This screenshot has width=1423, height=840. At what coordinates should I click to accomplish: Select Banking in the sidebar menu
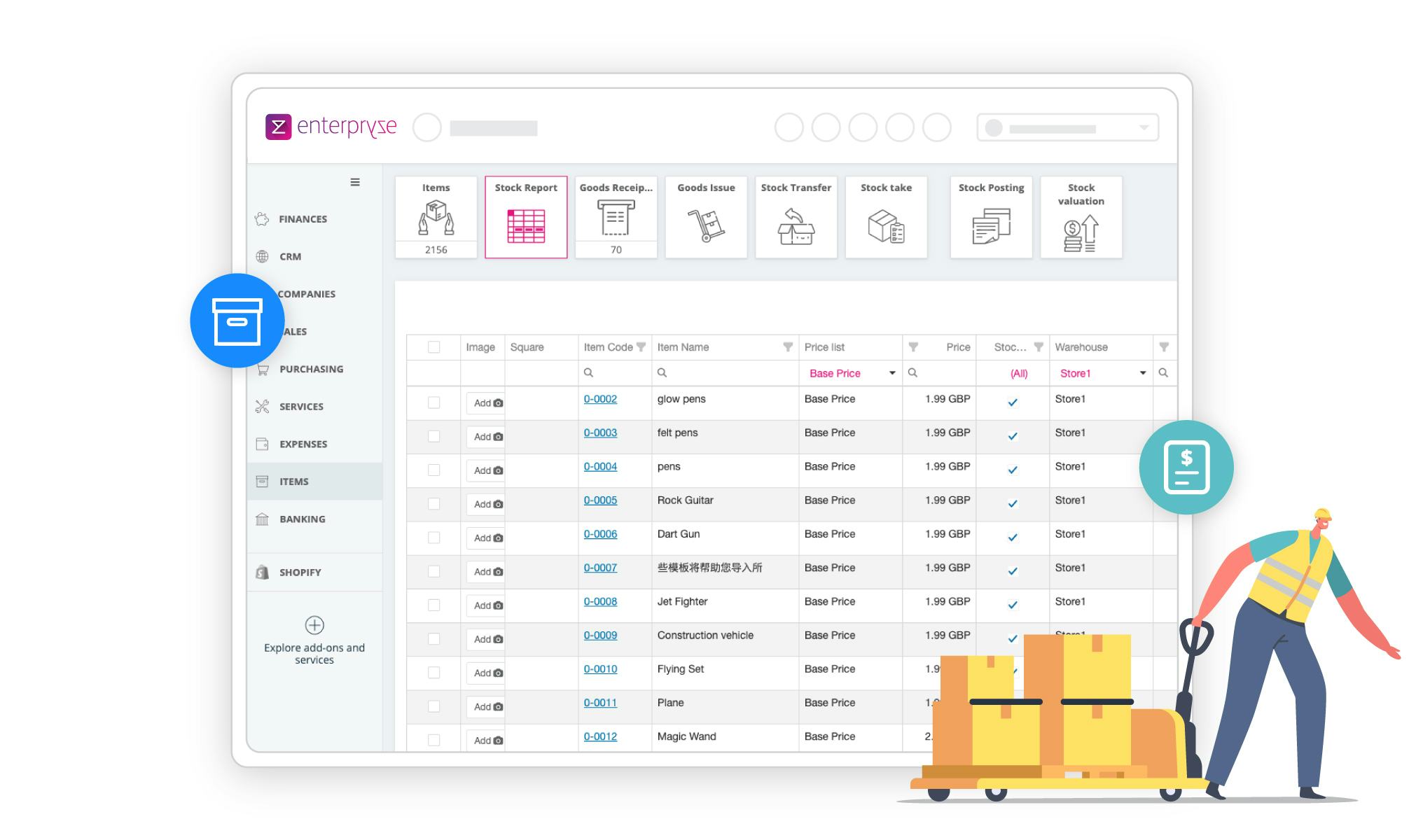point(302,519)
